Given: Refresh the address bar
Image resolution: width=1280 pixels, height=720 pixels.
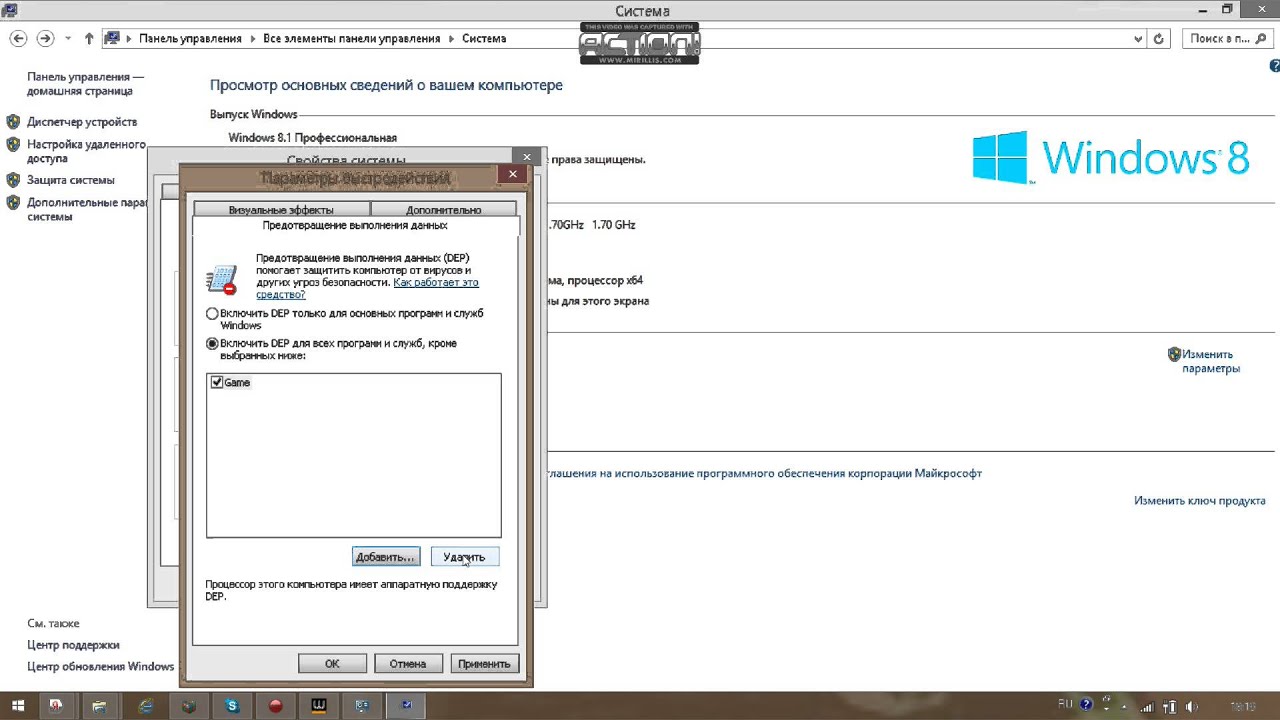Looking at the screenshot, I should tap(1159, 39).
